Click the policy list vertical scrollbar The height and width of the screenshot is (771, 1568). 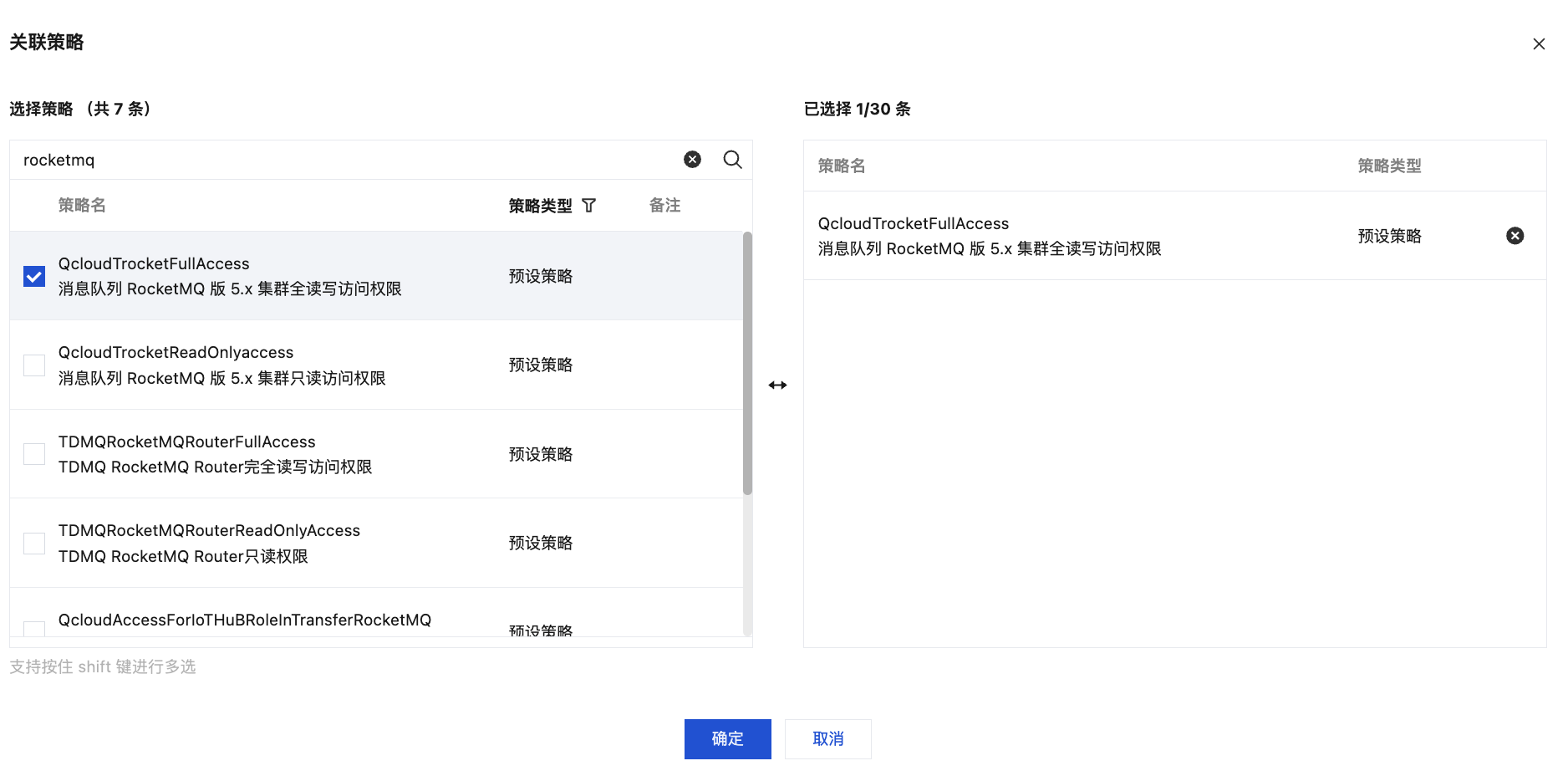pyautogui.click(x=747, y=363)
